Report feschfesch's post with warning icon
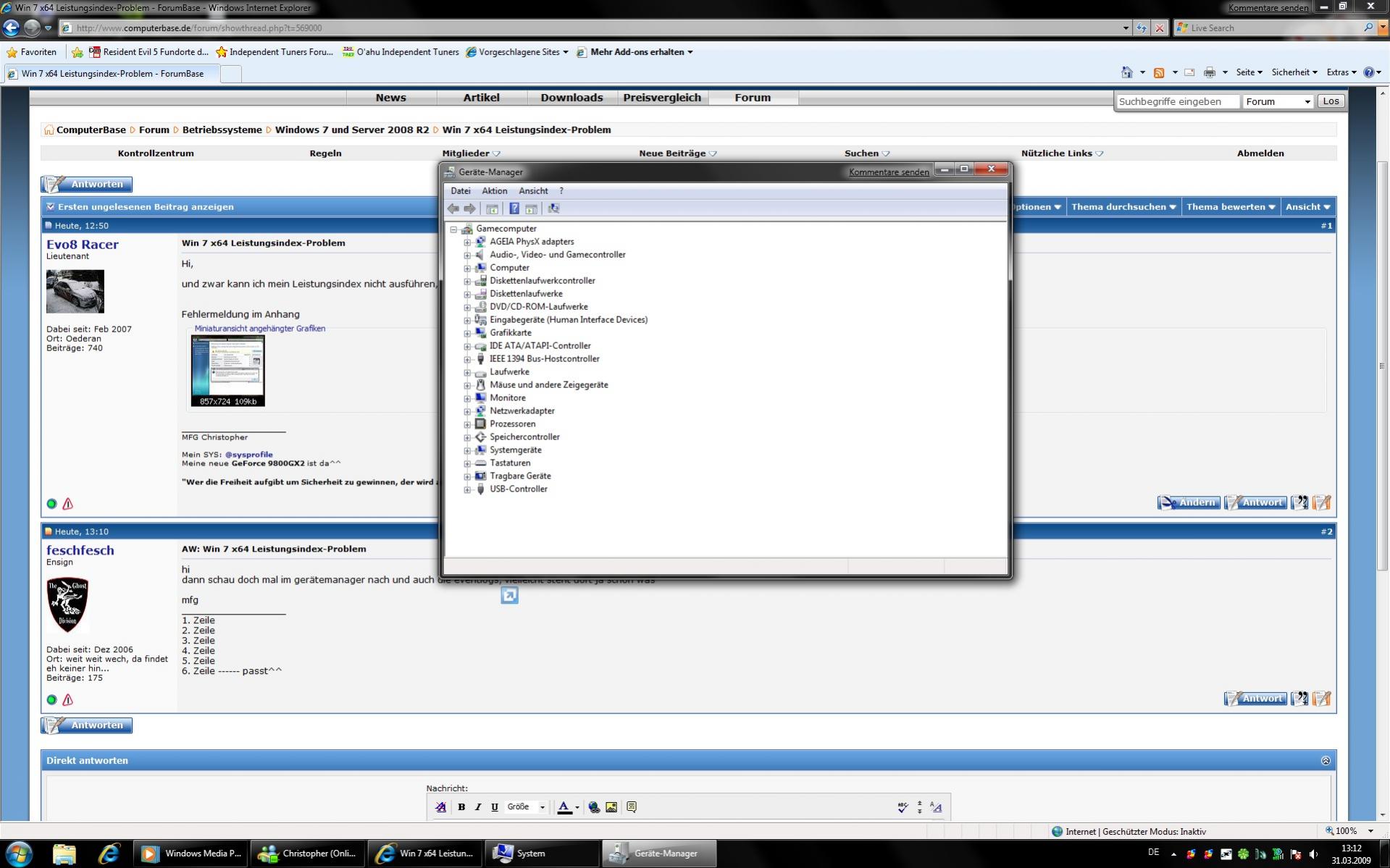1390x868 pixels. pos(68,700)
